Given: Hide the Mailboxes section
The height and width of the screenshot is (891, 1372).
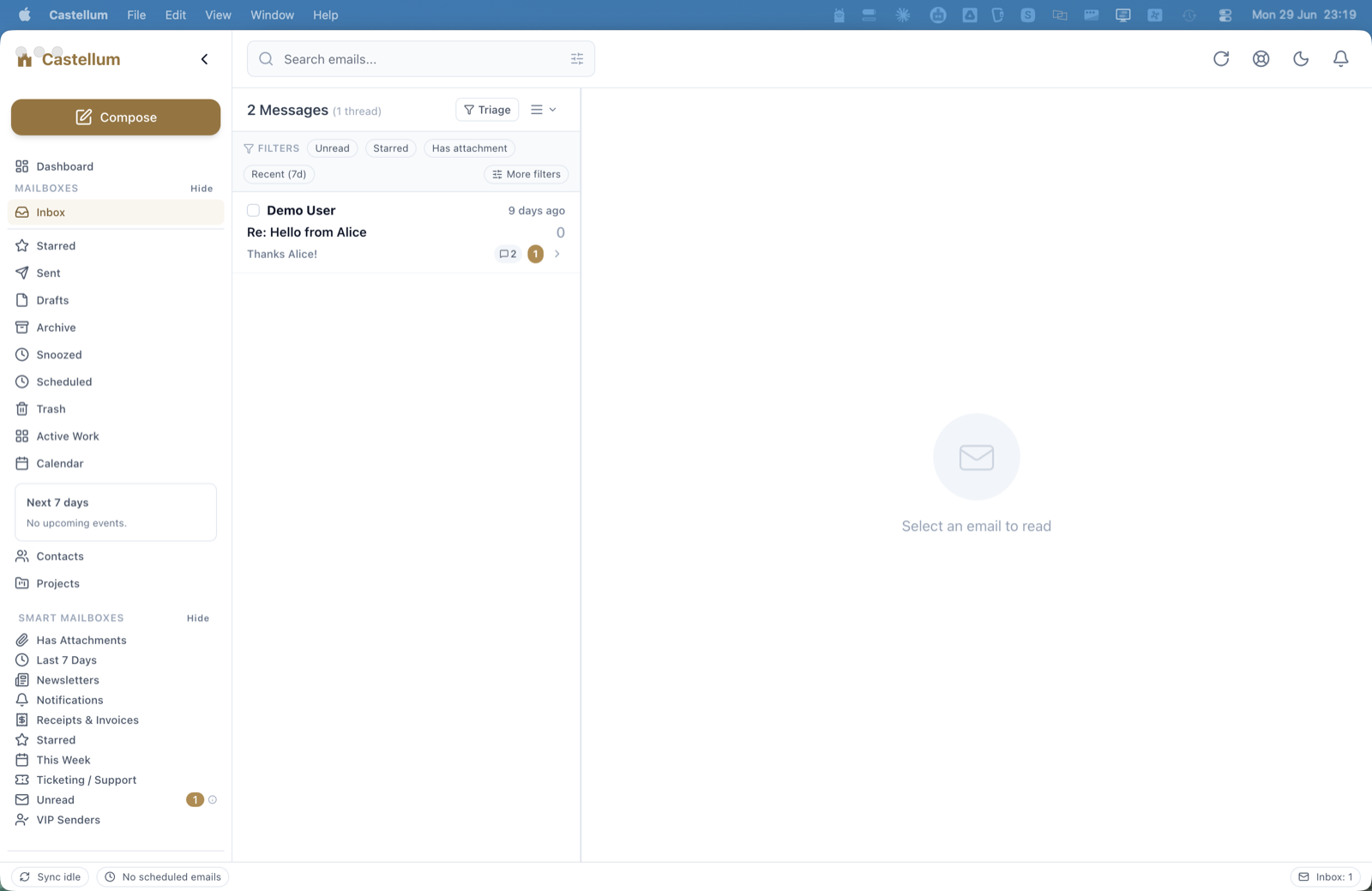Looking at the screenshot, I should click(x=202, y=189).
